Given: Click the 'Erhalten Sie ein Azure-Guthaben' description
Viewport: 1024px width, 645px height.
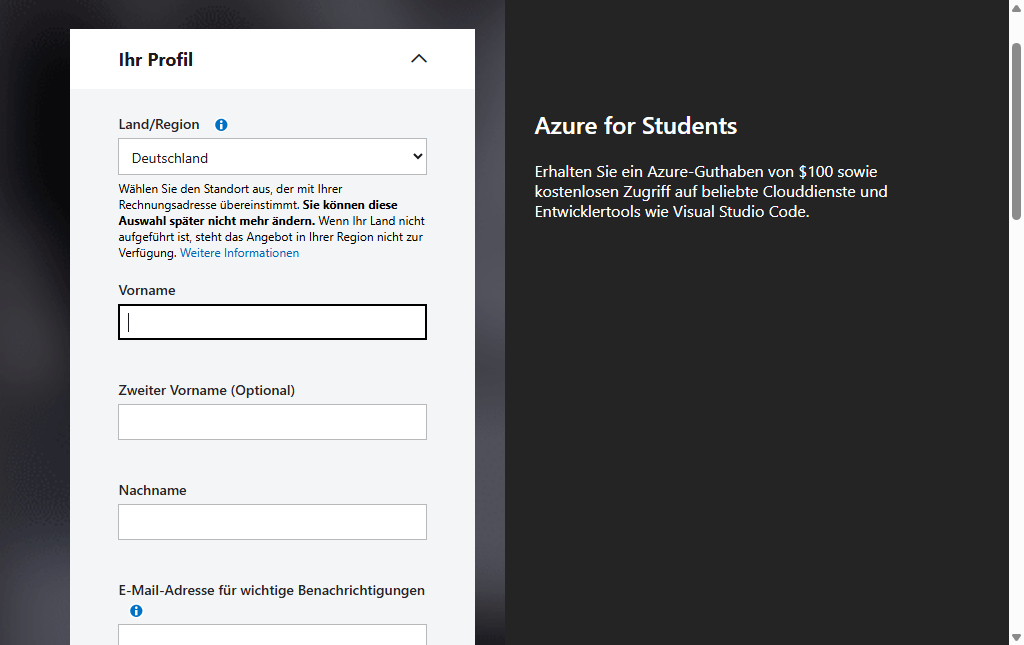Looking at the screenshot, I should [x=711, y=191].
